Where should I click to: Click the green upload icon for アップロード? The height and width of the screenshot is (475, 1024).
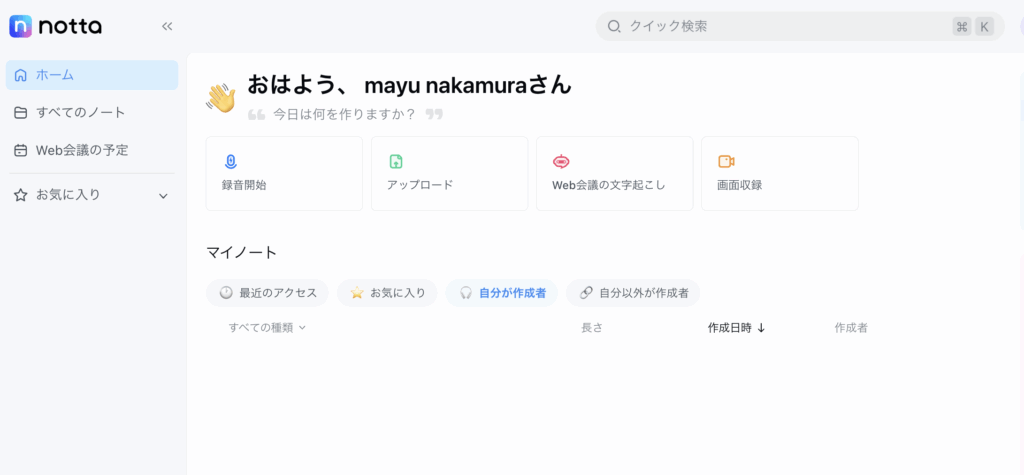pos(396,161)
